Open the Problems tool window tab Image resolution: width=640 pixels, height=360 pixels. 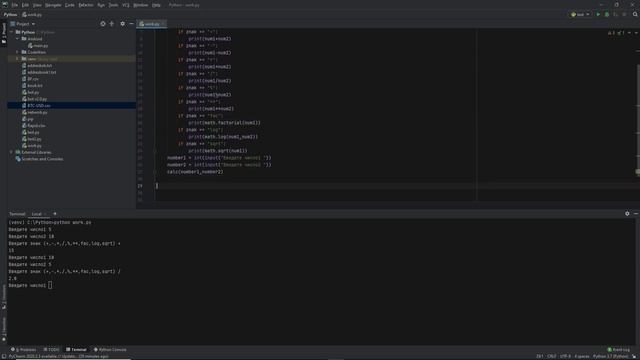click(x=24, y=350)
